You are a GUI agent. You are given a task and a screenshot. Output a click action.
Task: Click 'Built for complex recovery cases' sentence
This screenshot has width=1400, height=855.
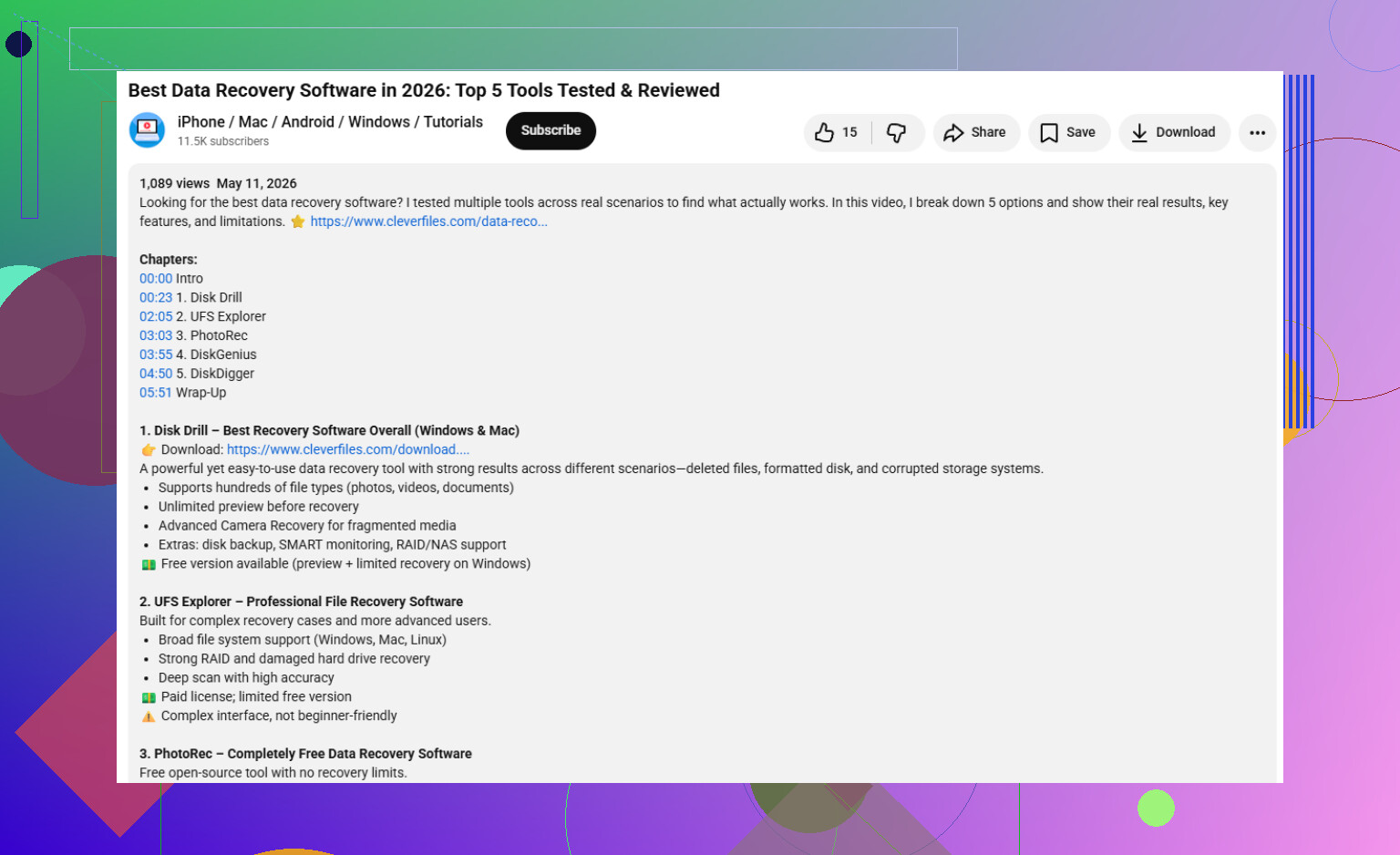point(315,621)
